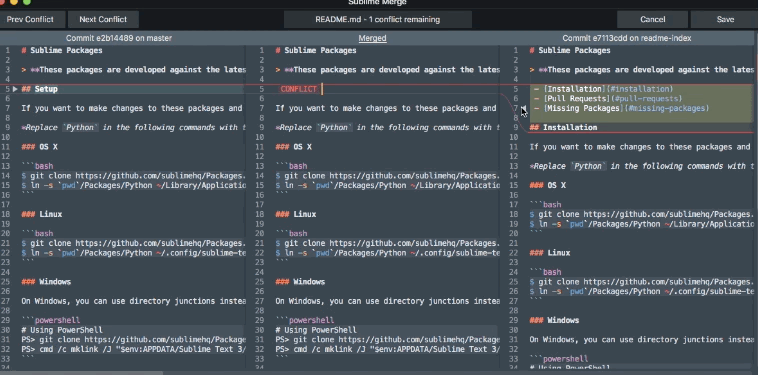
Task: Click the red CONFLICT marker in Merged pane
Action: click(298, 89)
